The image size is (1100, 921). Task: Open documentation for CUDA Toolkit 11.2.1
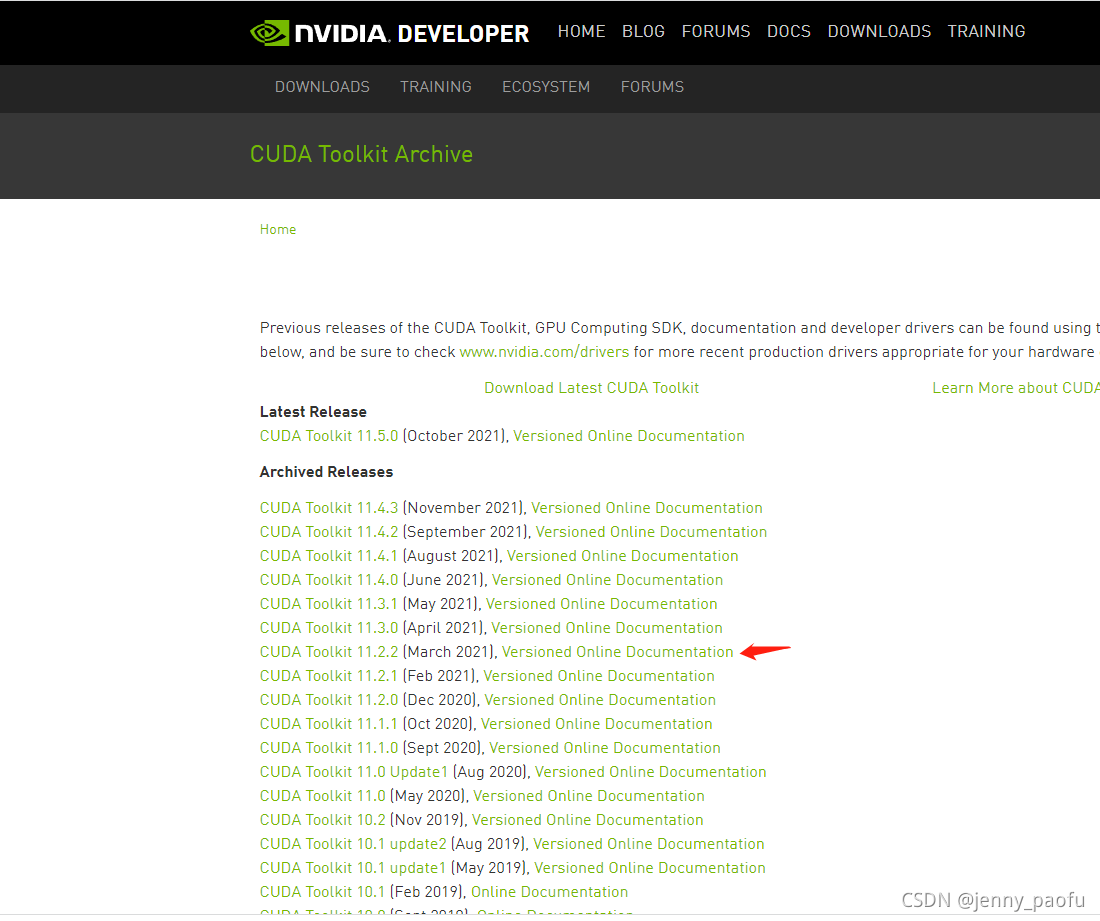(599, 676)
